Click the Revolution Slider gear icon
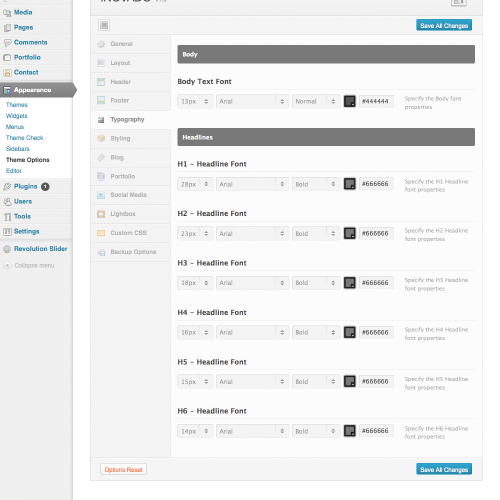This screenshot has width=500, height=500. 7,249
